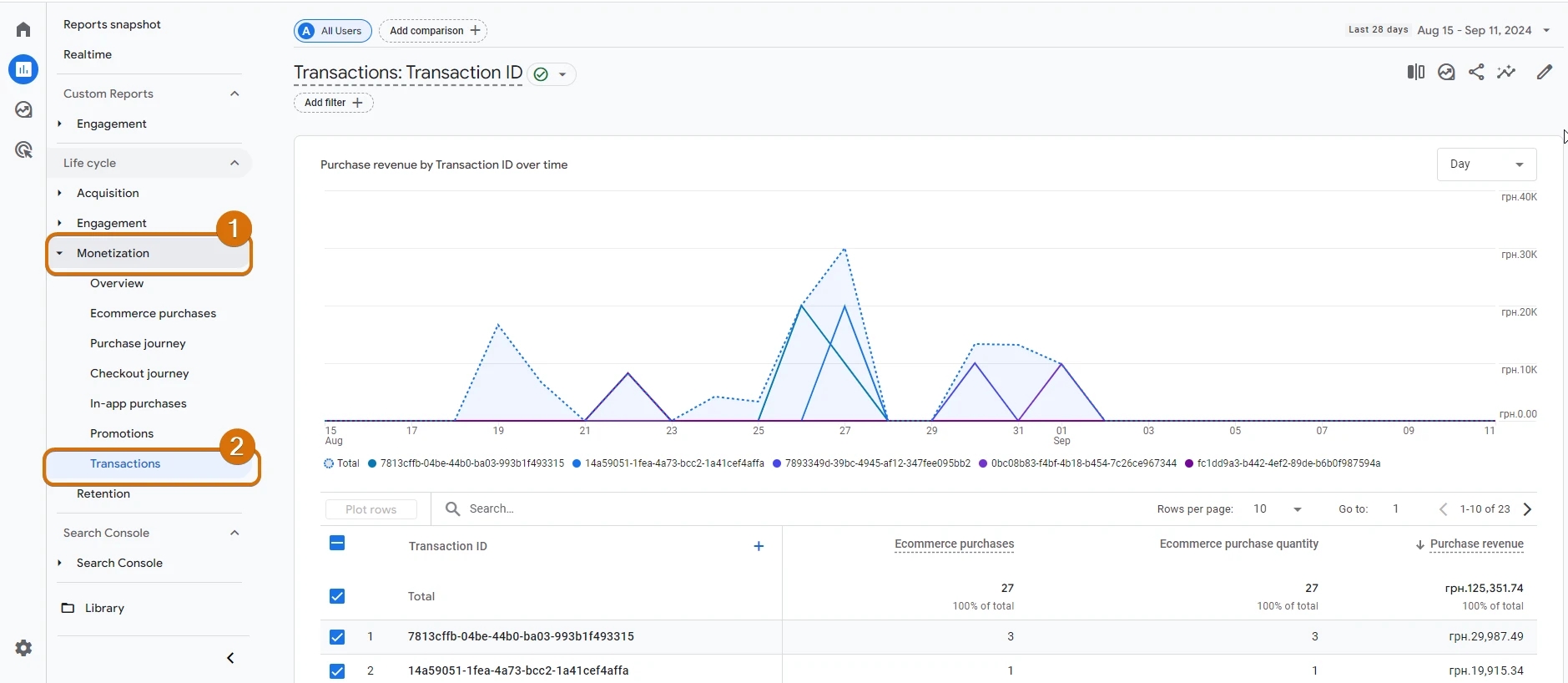Viewport: 1568px width, 683px height.
Task: Open the Explore icon in left rail
Action: pyautogui.click(x=23, y=109)
